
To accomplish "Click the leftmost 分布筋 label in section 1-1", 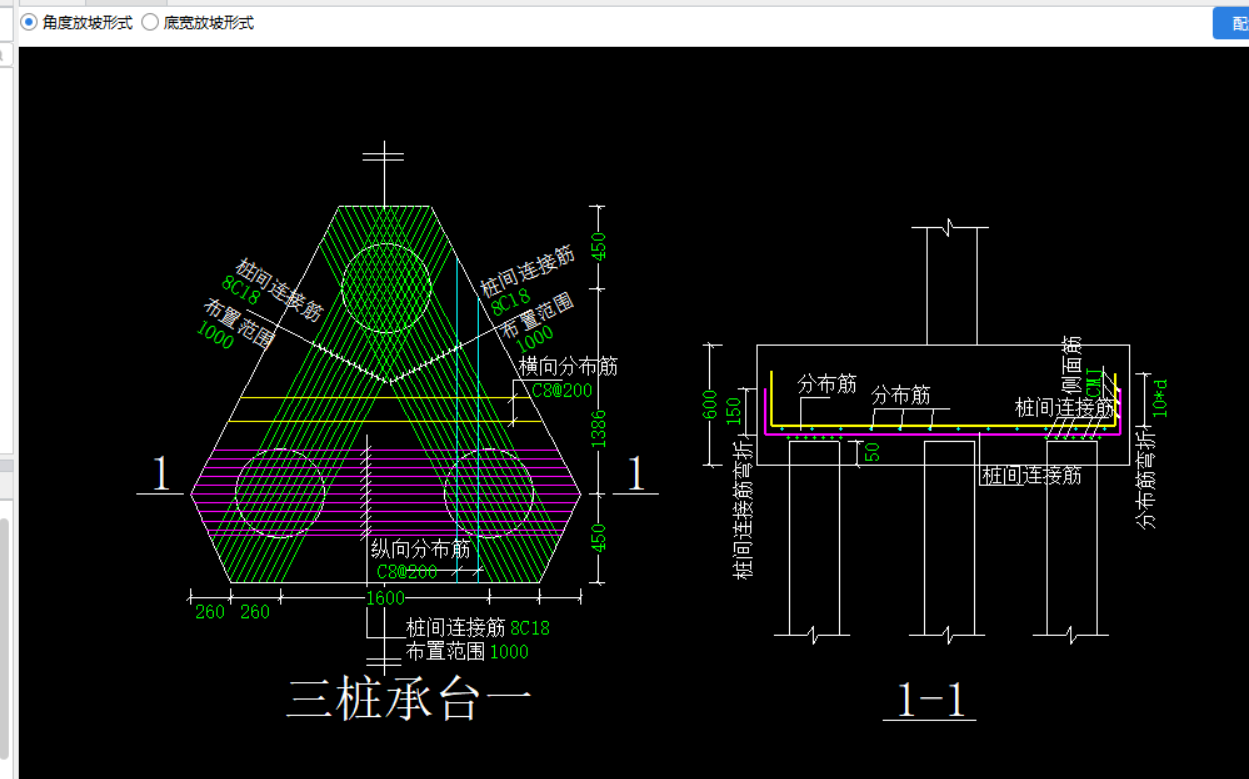I will (x=827, y=384).
